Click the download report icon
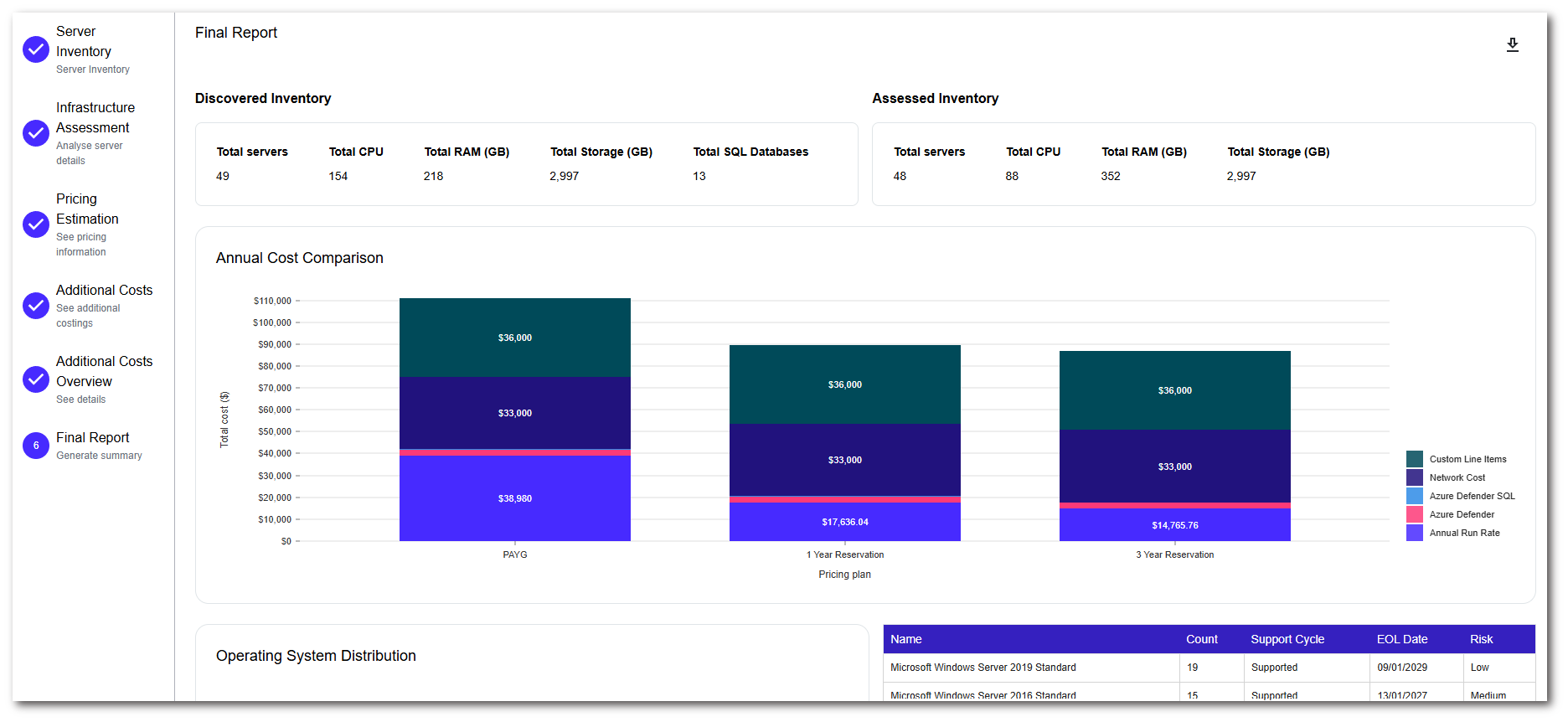Viewport: 1568px width, 722px height. [x=1512, y=45]
